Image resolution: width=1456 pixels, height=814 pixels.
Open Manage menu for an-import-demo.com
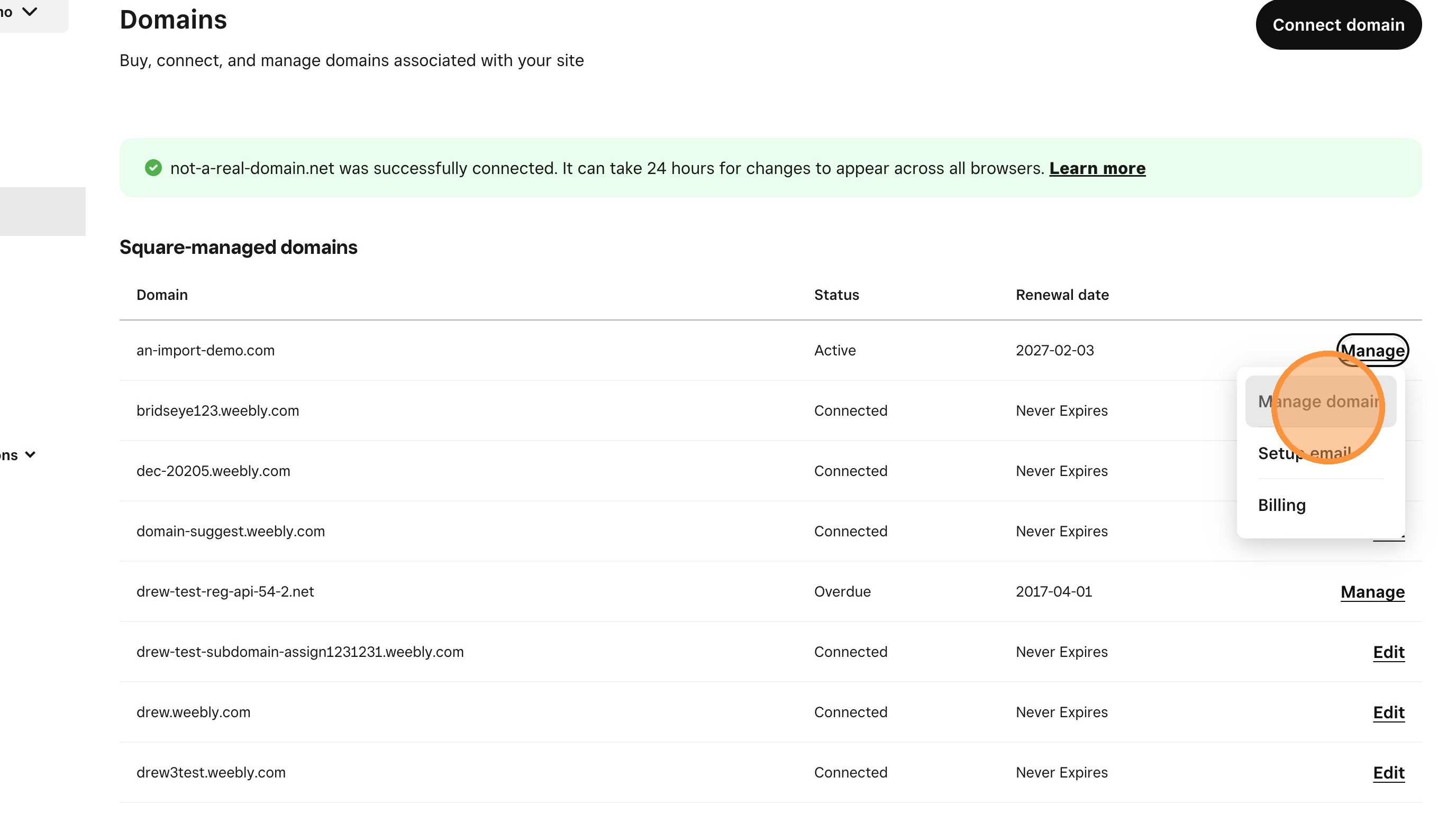click(x=1372, y=350)
